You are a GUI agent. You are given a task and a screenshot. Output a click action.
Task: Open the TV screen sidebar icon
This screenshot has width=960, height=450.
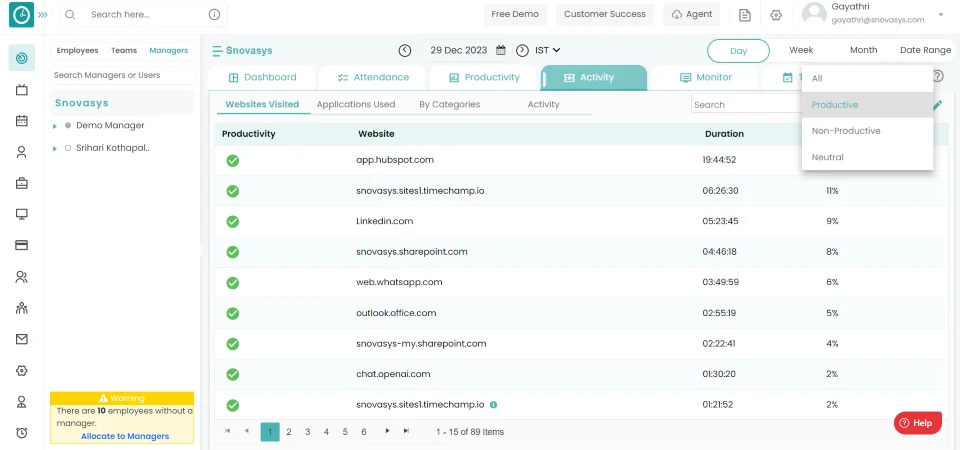click(x=21, y=90)
